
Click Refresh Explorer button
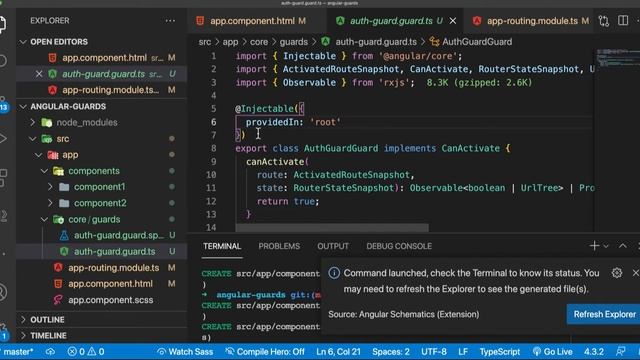pos(604,314)
